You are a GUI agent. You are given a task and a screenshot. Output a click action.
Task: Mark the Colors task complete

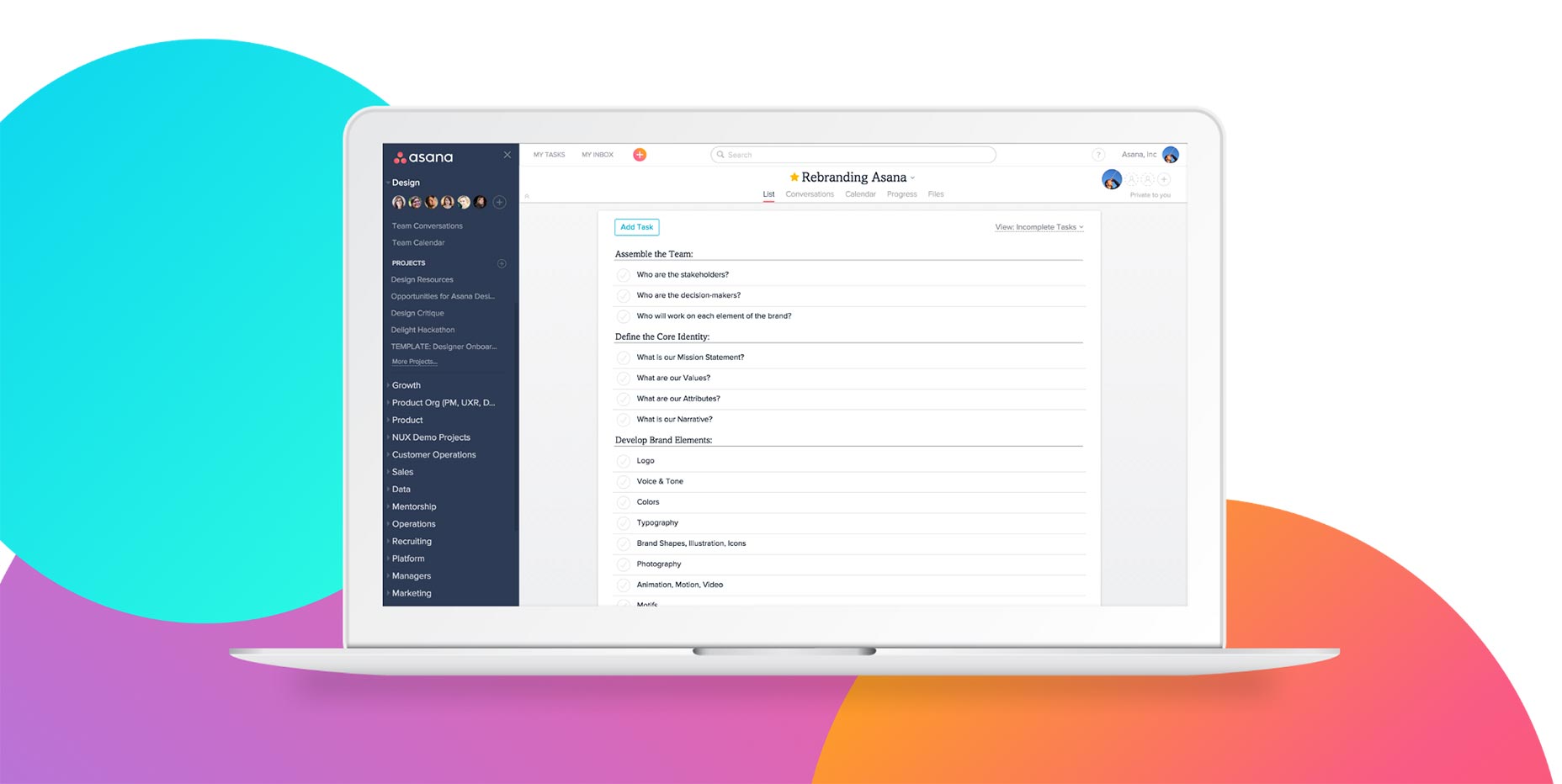click(x=624, y=502)
